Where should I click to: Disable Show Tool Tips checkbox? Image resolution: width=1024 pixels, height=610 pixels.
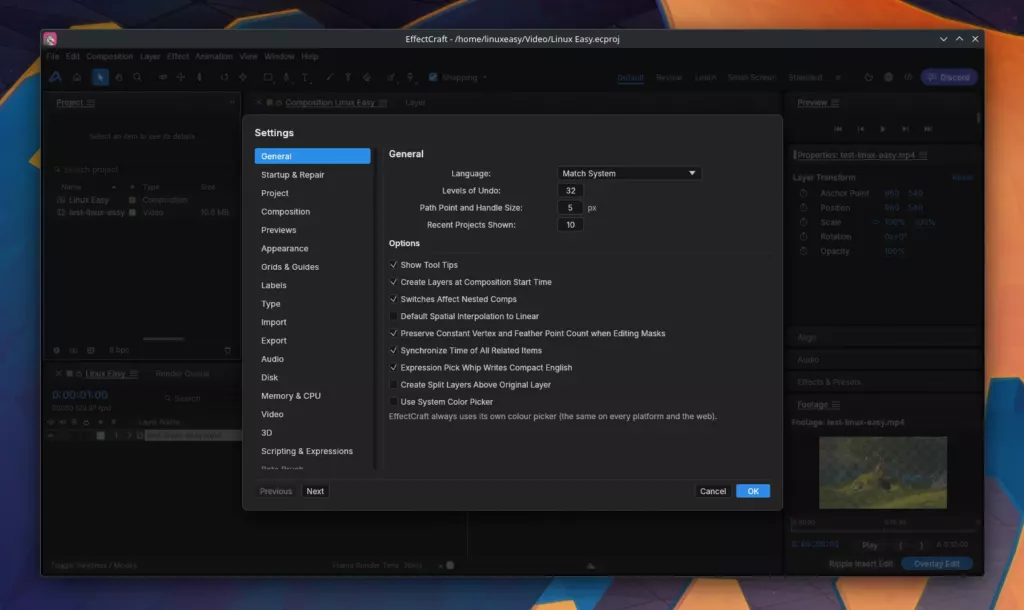393,265
